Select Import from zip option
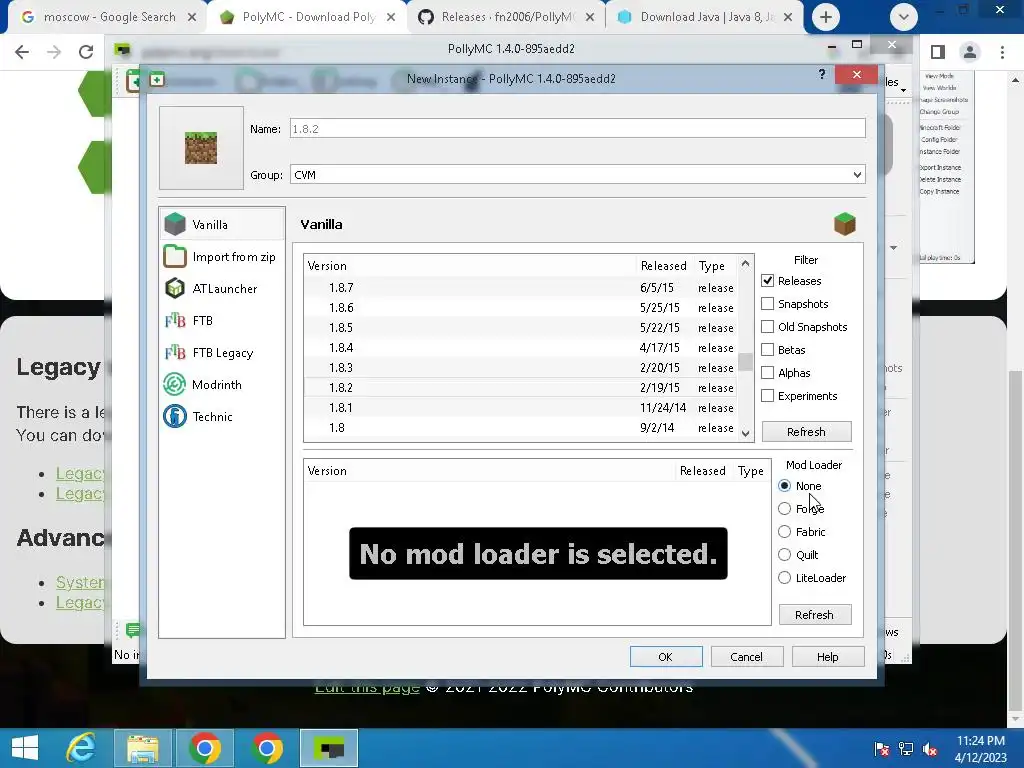The image size is (1024, 768). [222, 257]
